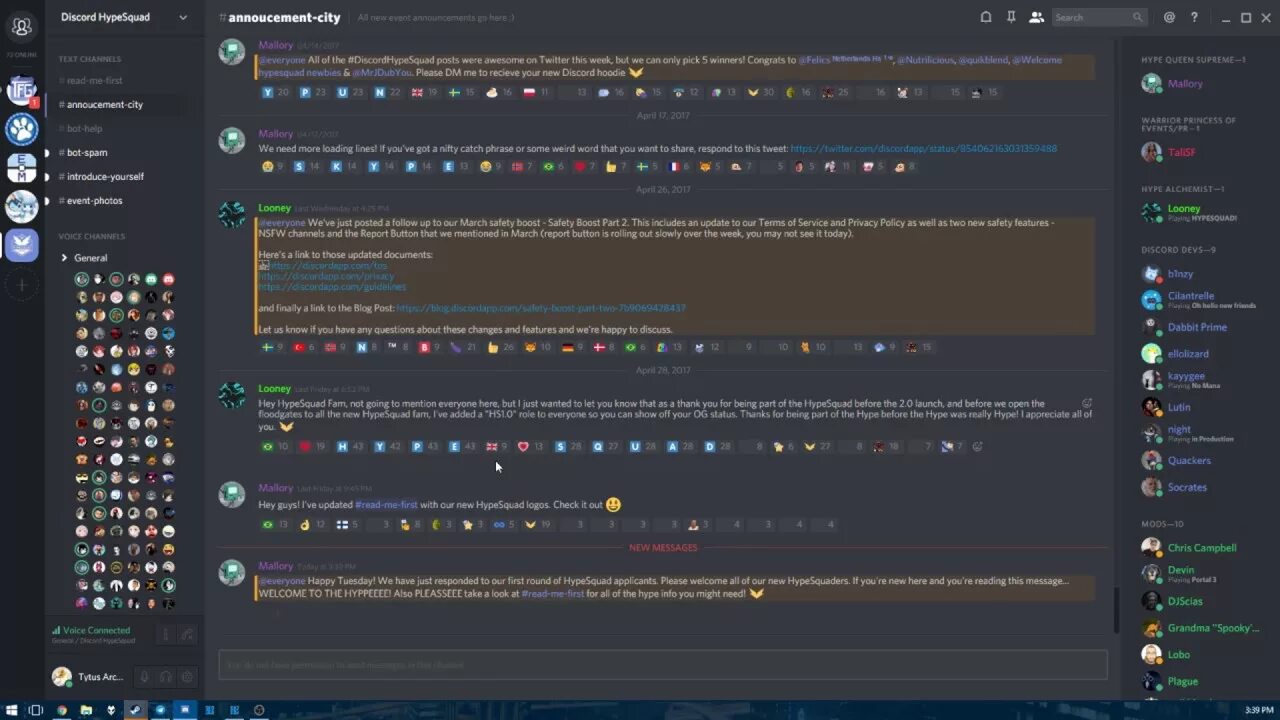Switch to the fox avatar server icon
The image size is (1280, 720).
[x=22, y=206]
